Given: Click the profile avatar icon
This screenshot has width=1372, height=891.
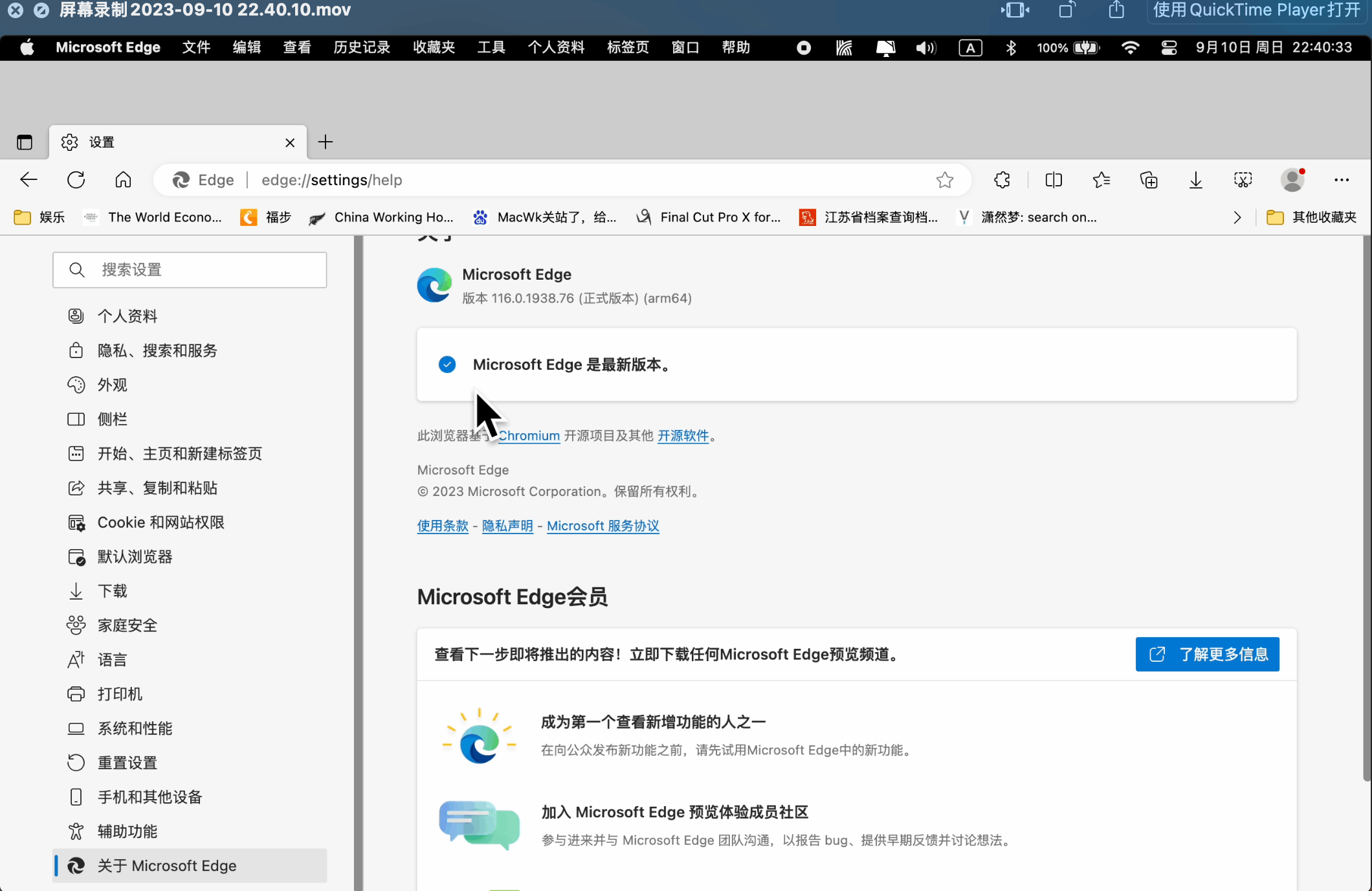Looking at the screenshot, I should click(x=1292, y=180).
